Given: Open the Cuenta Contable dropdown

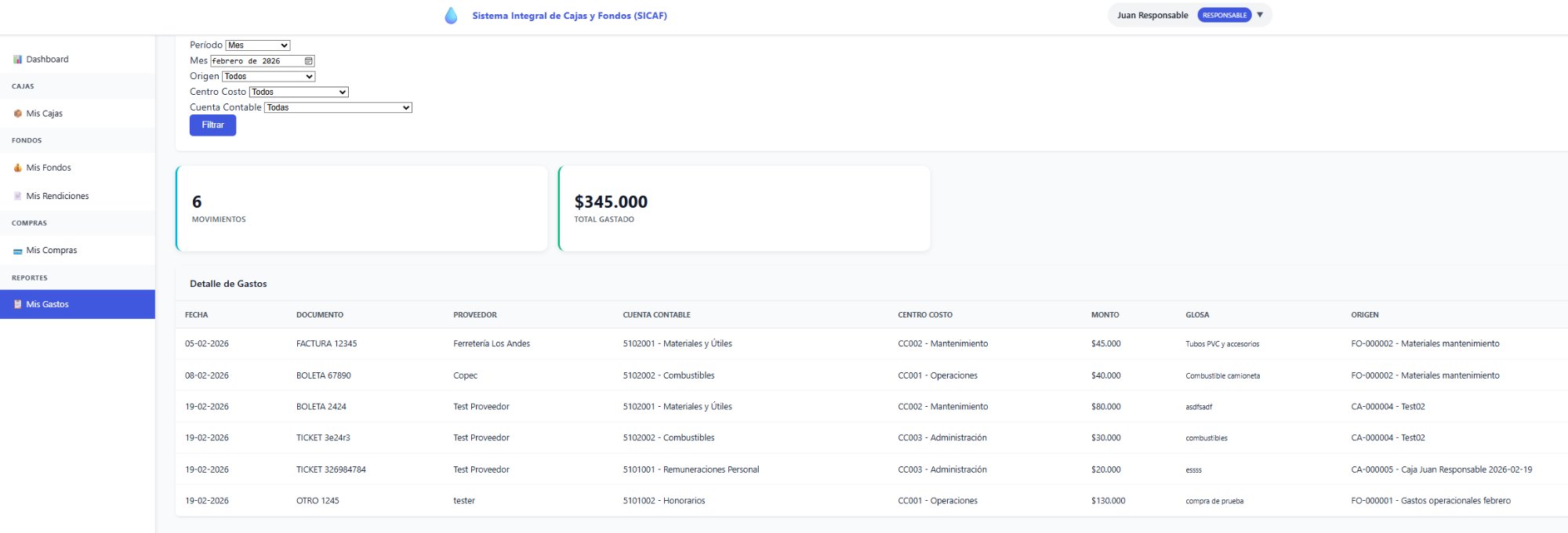Looking at the screenshot, I should (x=338, y=107).
